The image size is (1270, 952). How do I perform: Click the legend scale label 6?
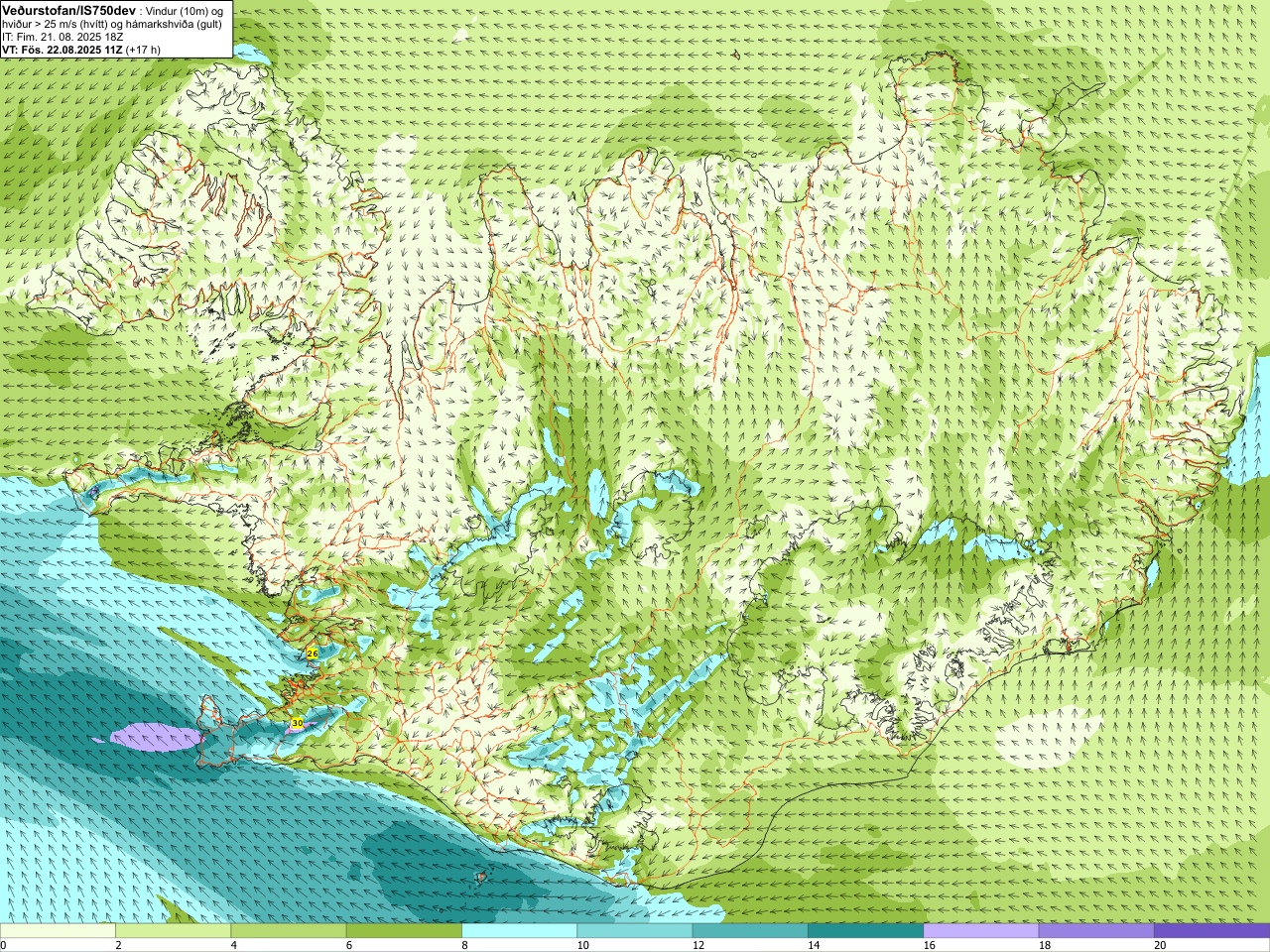pos(349,945)
